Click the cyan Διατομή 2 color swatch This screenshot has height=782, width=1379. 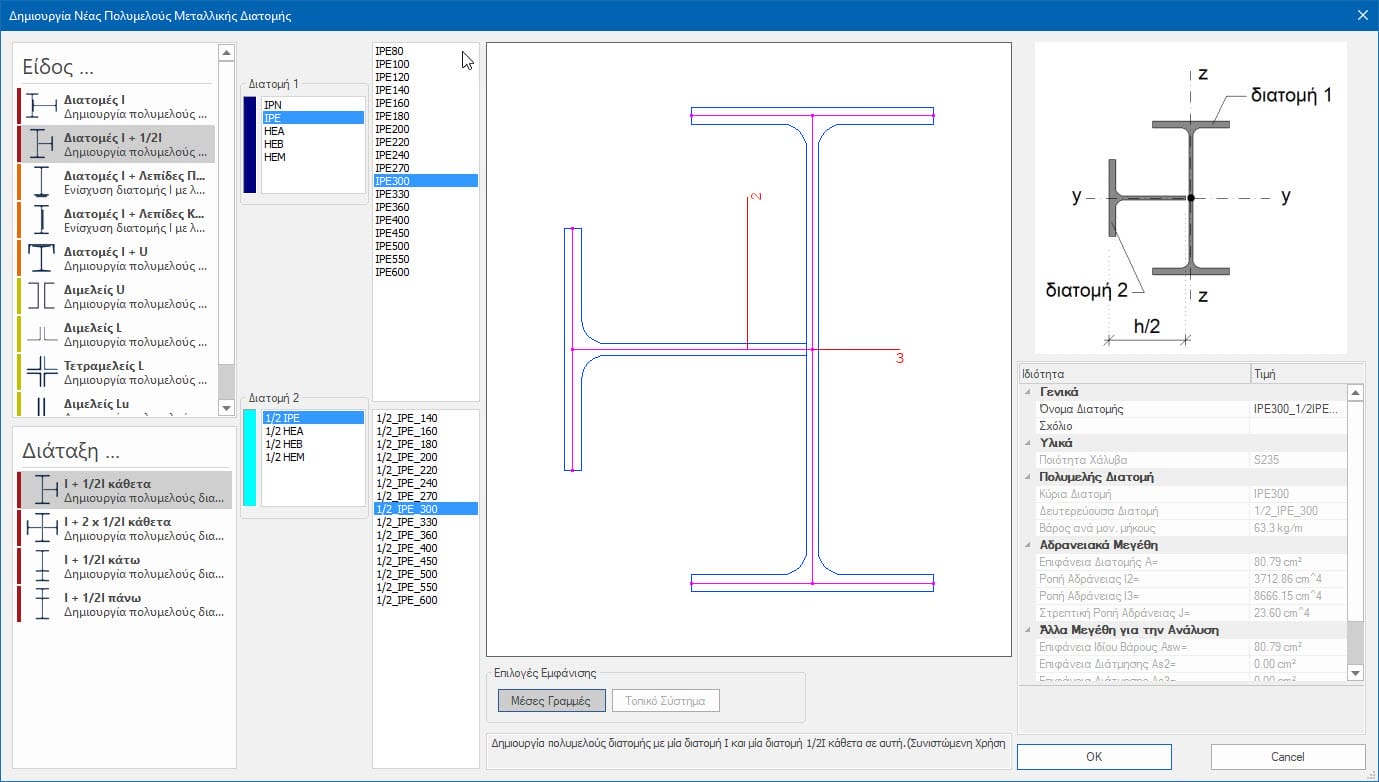point(250,458)
